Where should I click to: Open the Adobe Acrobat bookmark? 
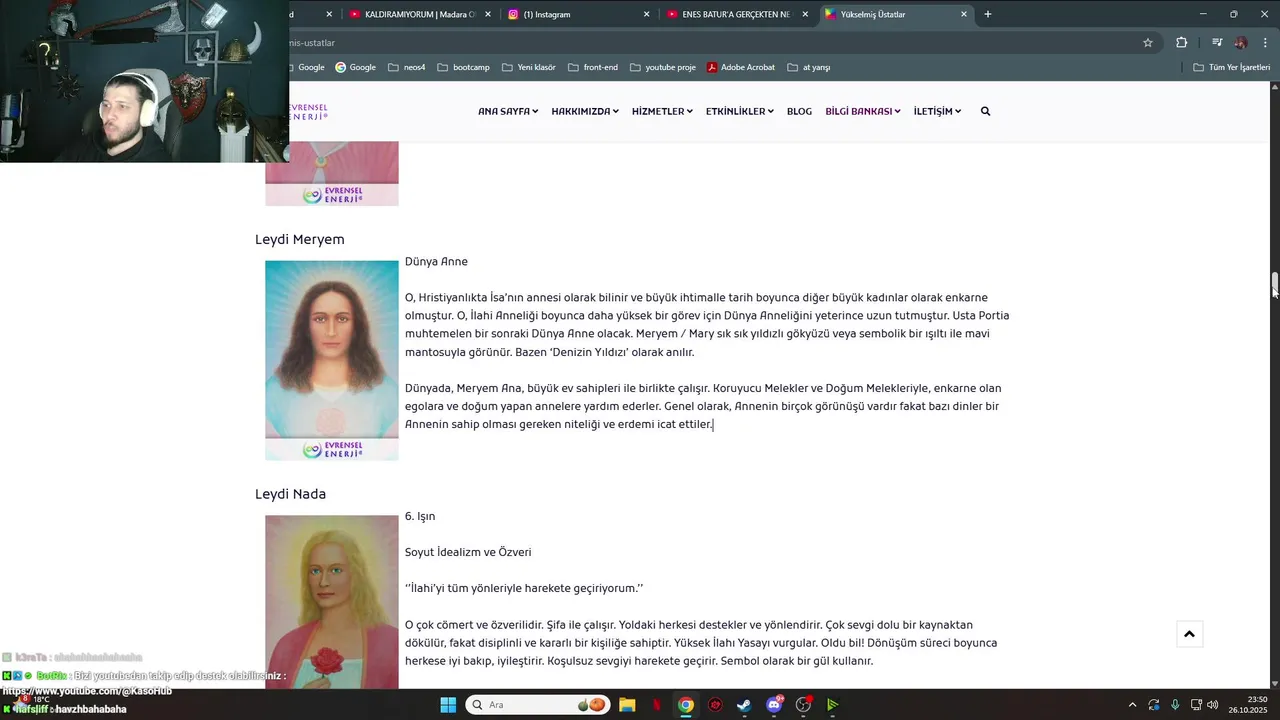741,67
